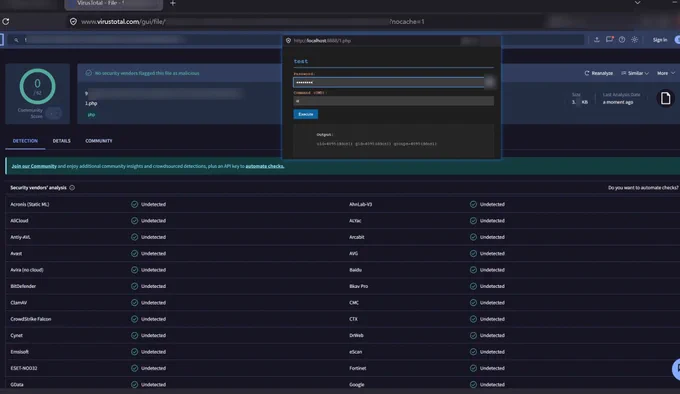
Task: Expand the Similar dropdown
Action: [x=635, y=73]
